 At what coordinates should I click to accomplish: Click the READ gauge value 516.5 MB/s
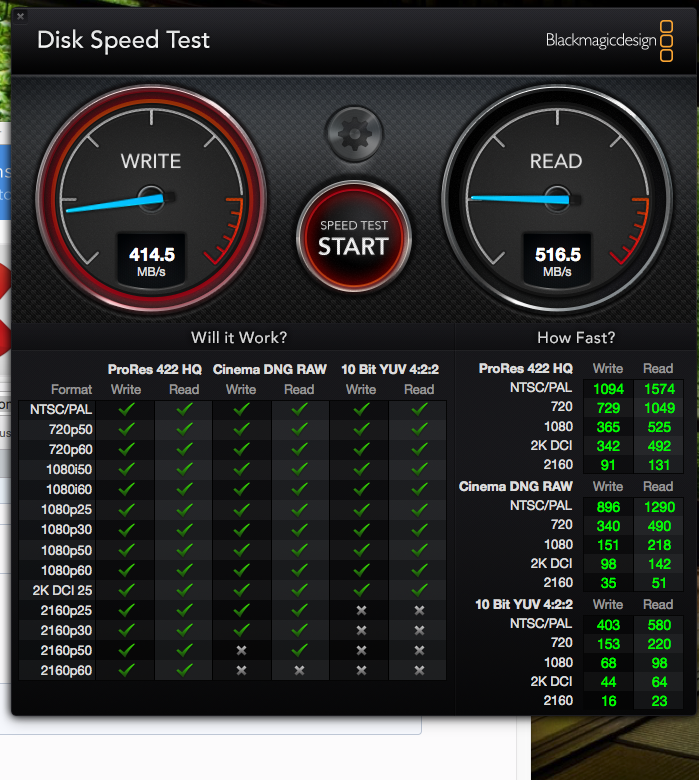pyautogui.click(x=557, y=261)
